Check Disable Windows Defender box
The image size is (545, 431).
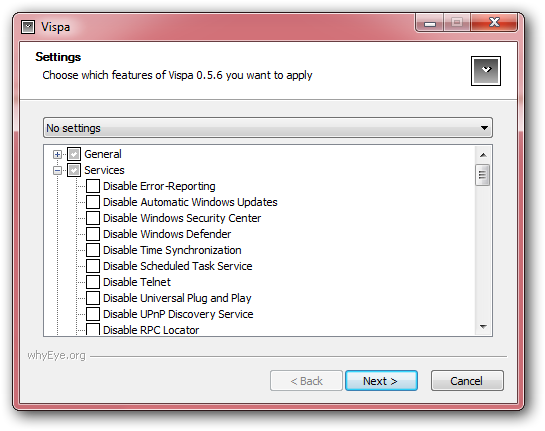(x=93, y=234)
